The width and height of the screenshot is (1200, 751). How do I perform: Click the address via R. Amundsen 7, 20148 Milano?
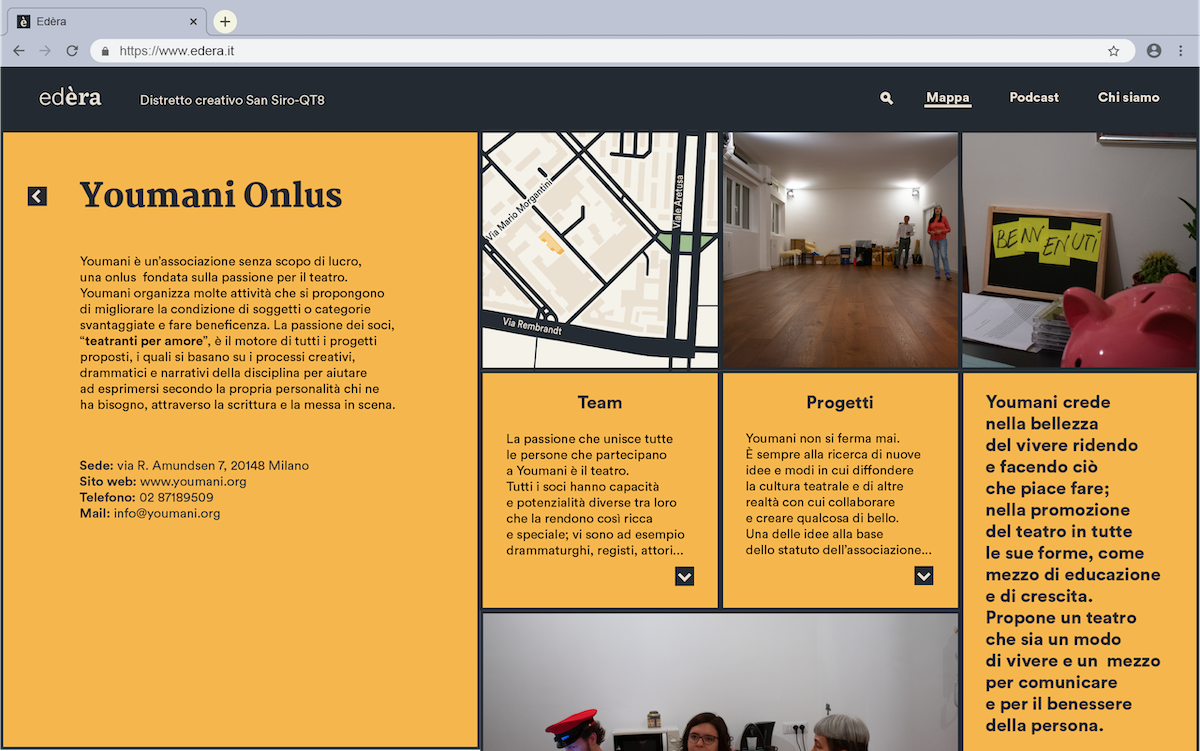point(213,465)
